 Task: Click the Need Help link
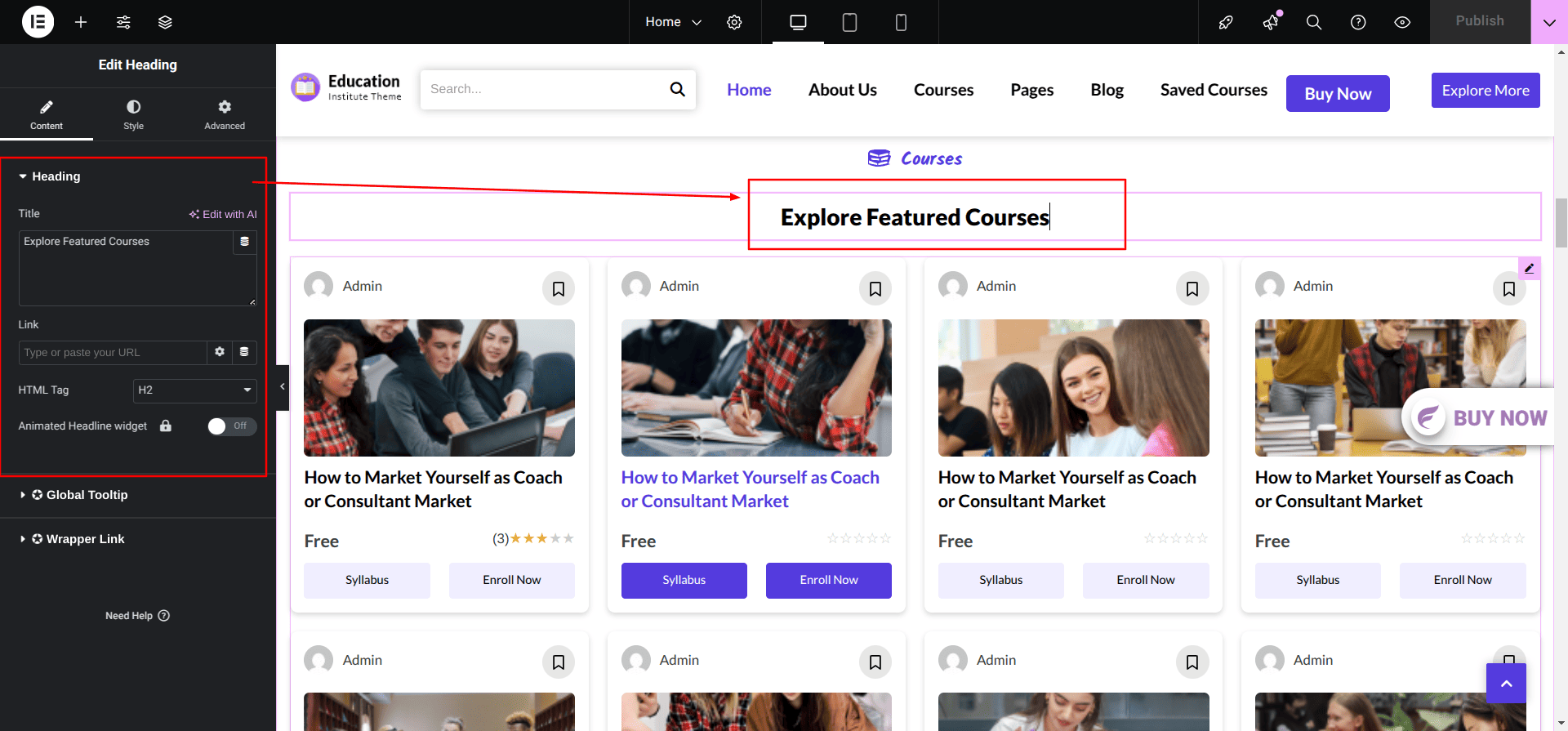pos(137,616)
